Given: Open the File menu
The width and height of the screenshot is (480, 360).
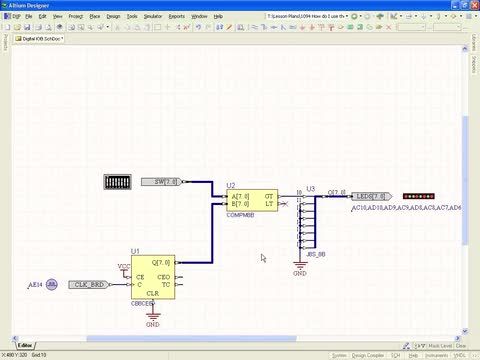Looking at the screenshot, I should coord(29,16).
